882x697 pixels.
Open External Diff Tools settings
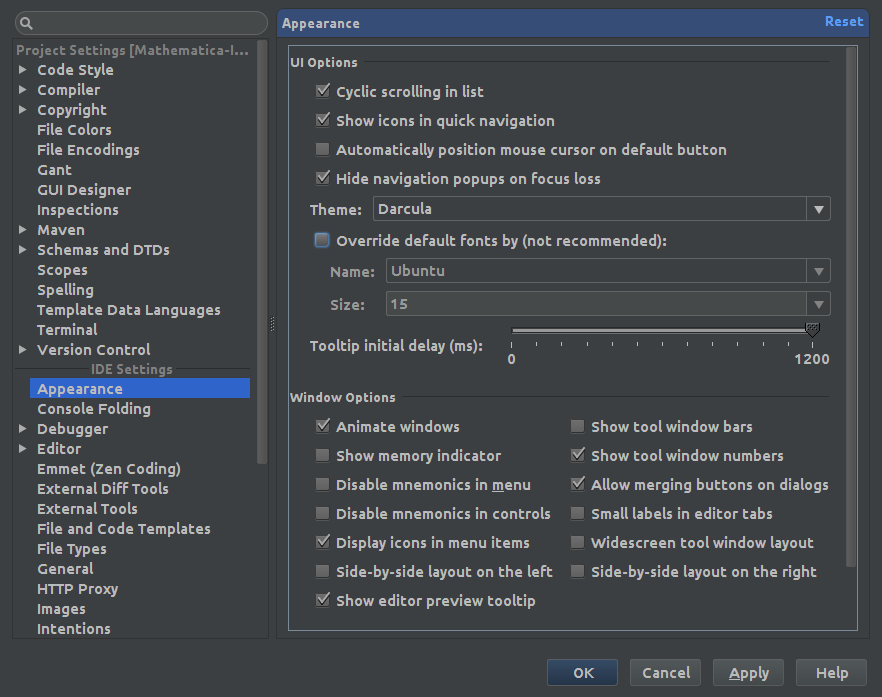tap(103, 489)
